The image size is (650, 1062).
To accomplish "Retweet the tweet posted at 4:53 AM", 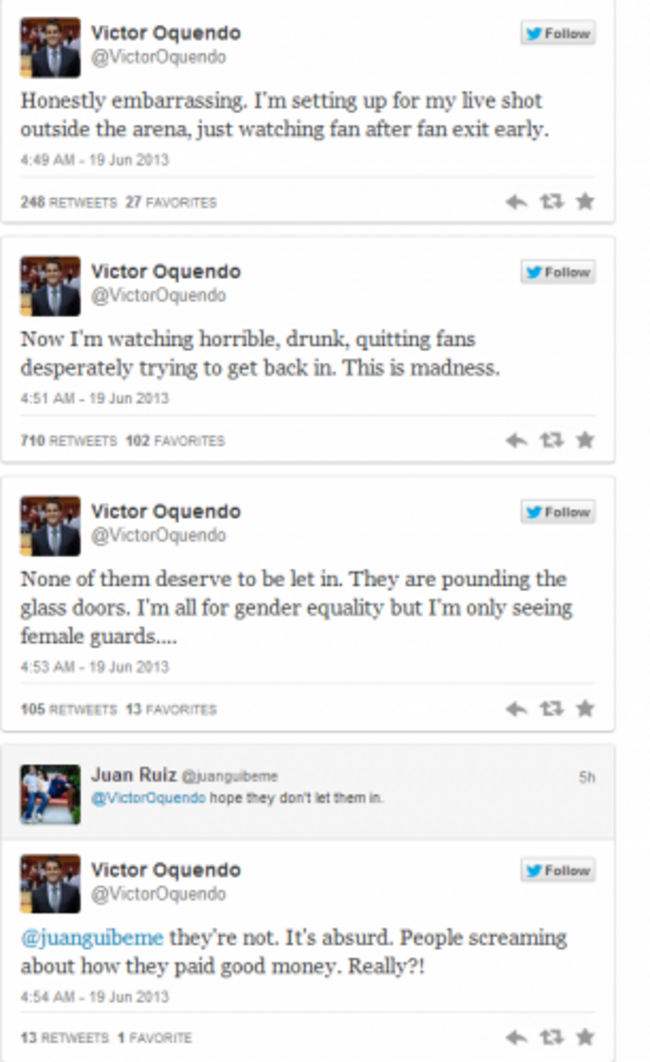I will (x=551, y=708).
